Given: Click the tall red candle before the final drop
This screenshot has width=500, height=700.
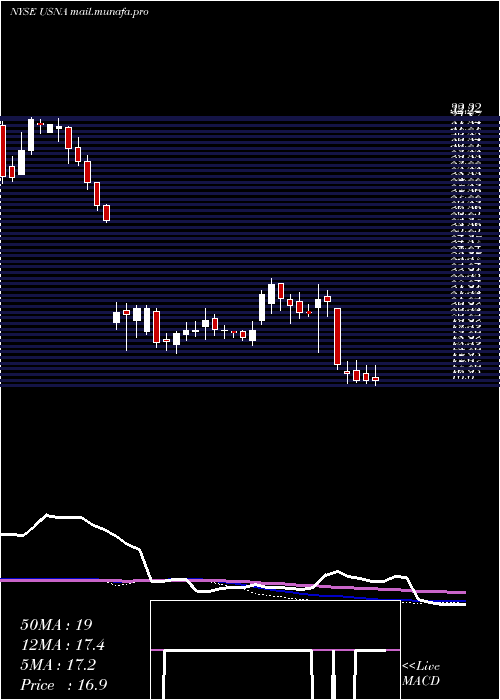Looking at the screenshot, I should tap(338, 338).
